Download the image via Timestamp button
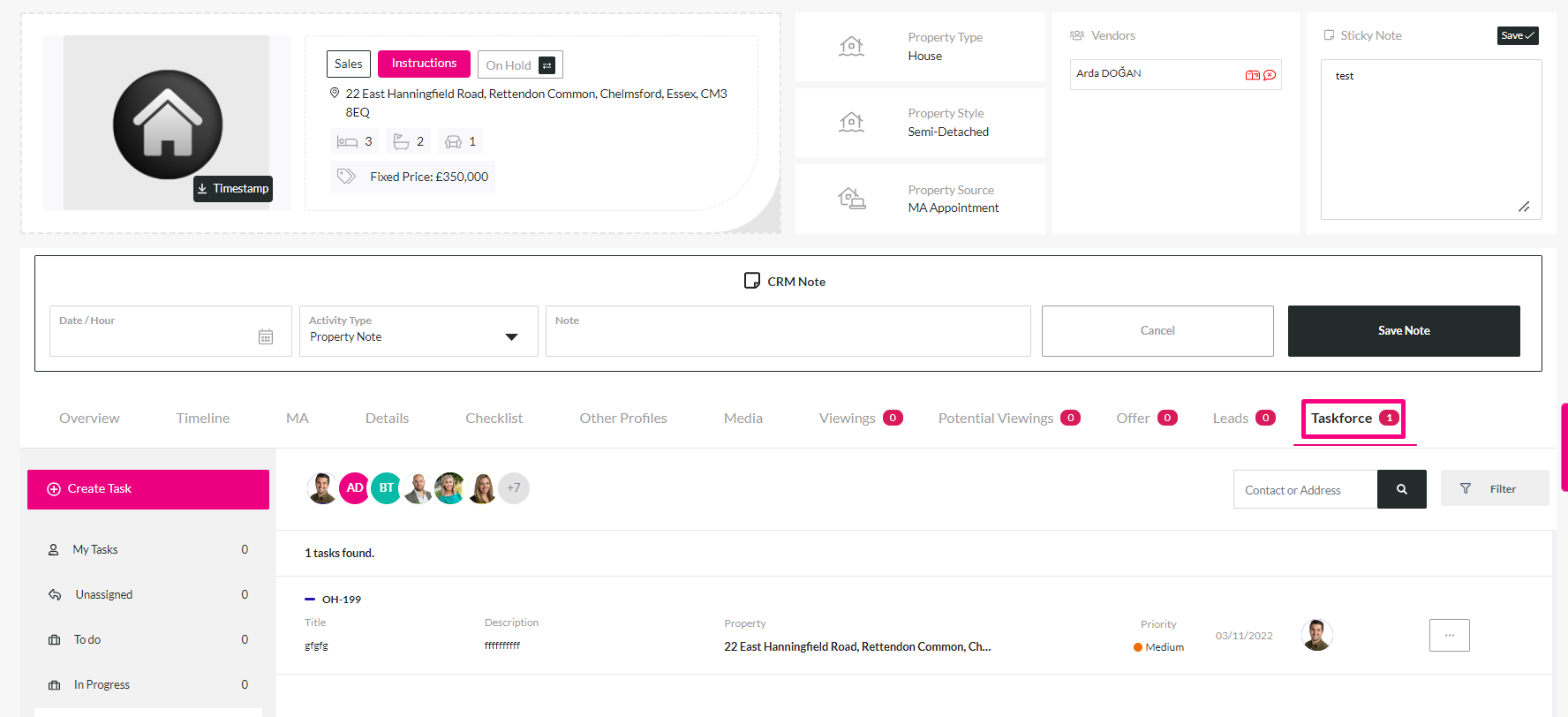The height and width of the screenshot is (717, 1568). tap(233, 189)
